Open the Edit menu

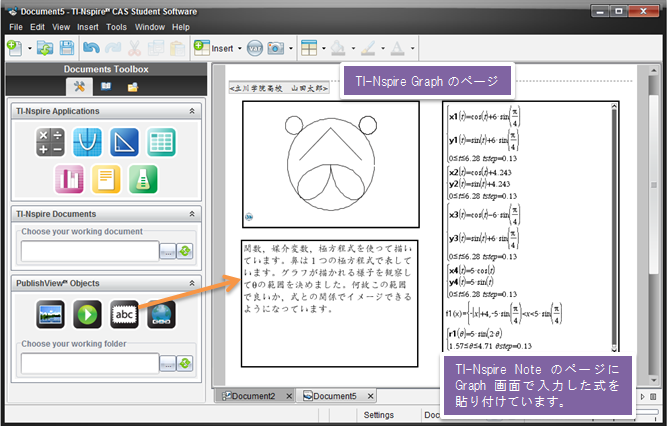click(x=37, y=27)
